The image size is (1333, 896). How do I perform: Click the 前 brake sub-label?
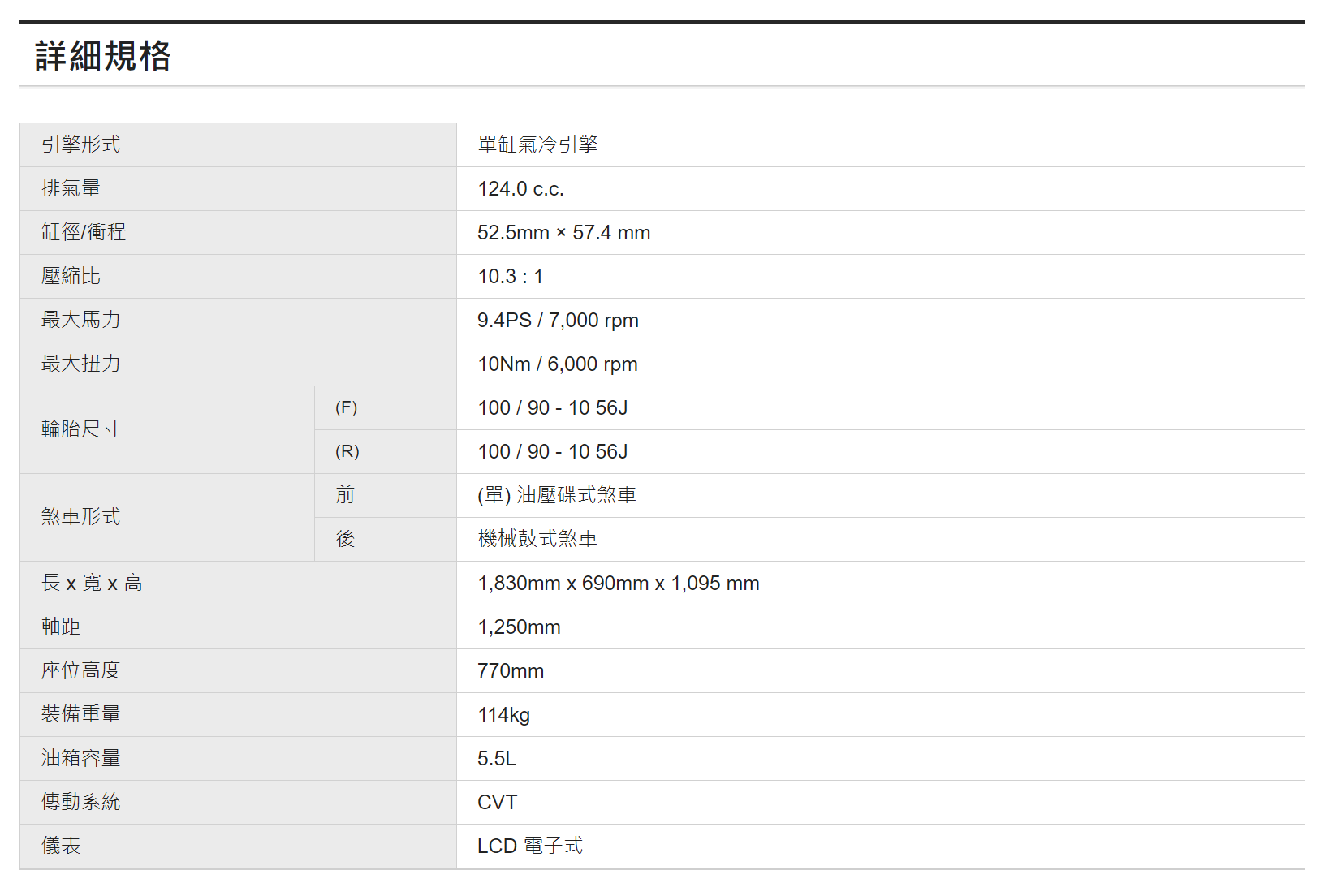(x=345, y=495)
